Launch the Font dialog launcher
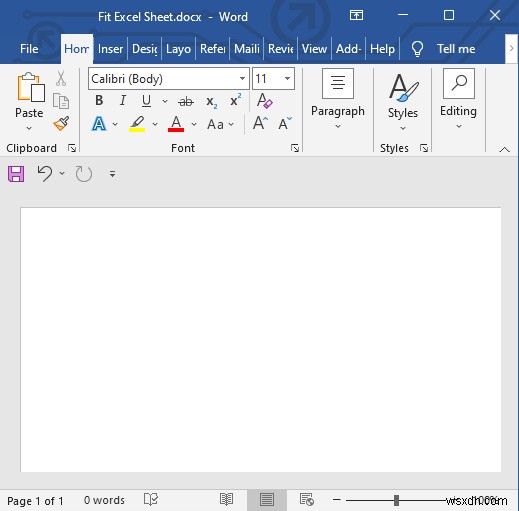The width and height of the screenshot is (519, 511). [295, 148]
